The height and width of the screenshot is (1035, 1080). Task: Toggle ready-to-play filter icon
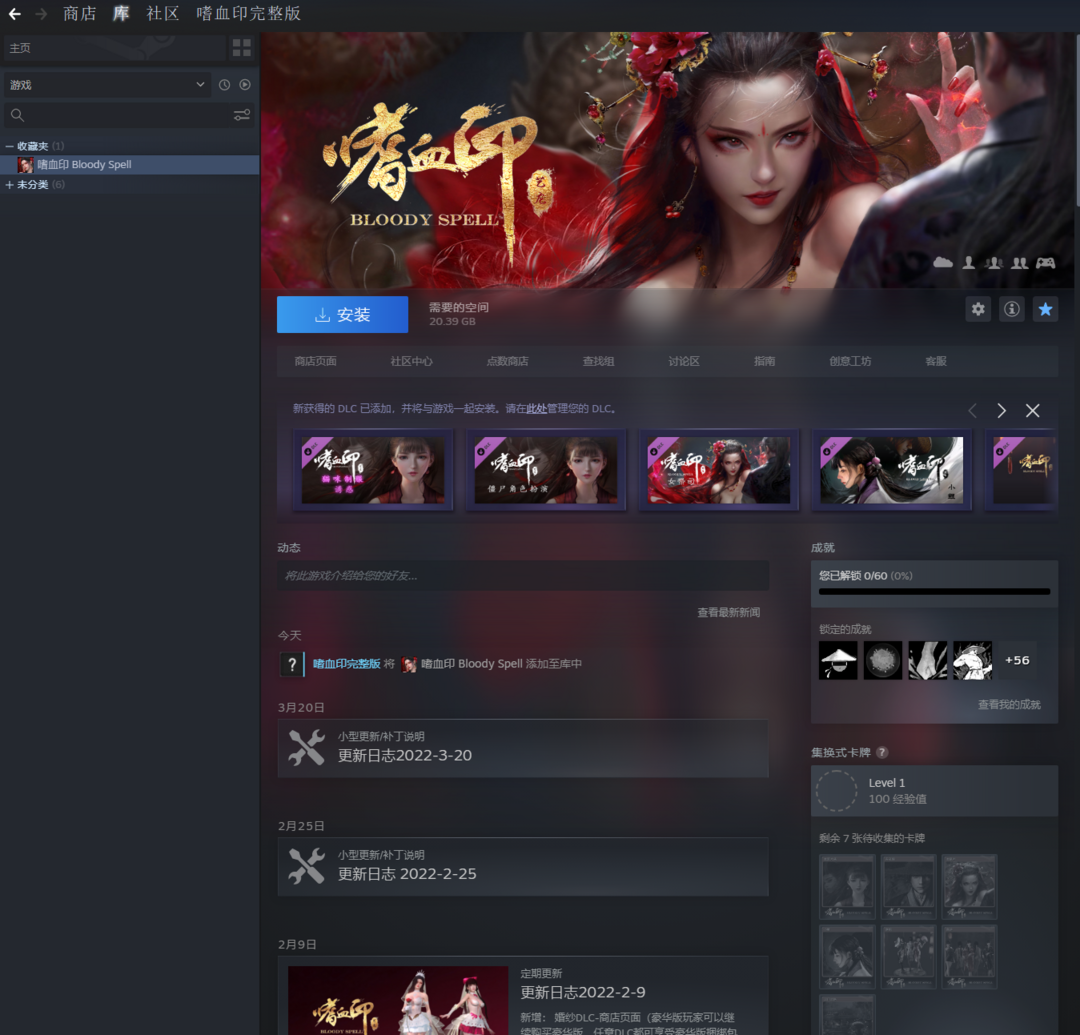point(245,85)
